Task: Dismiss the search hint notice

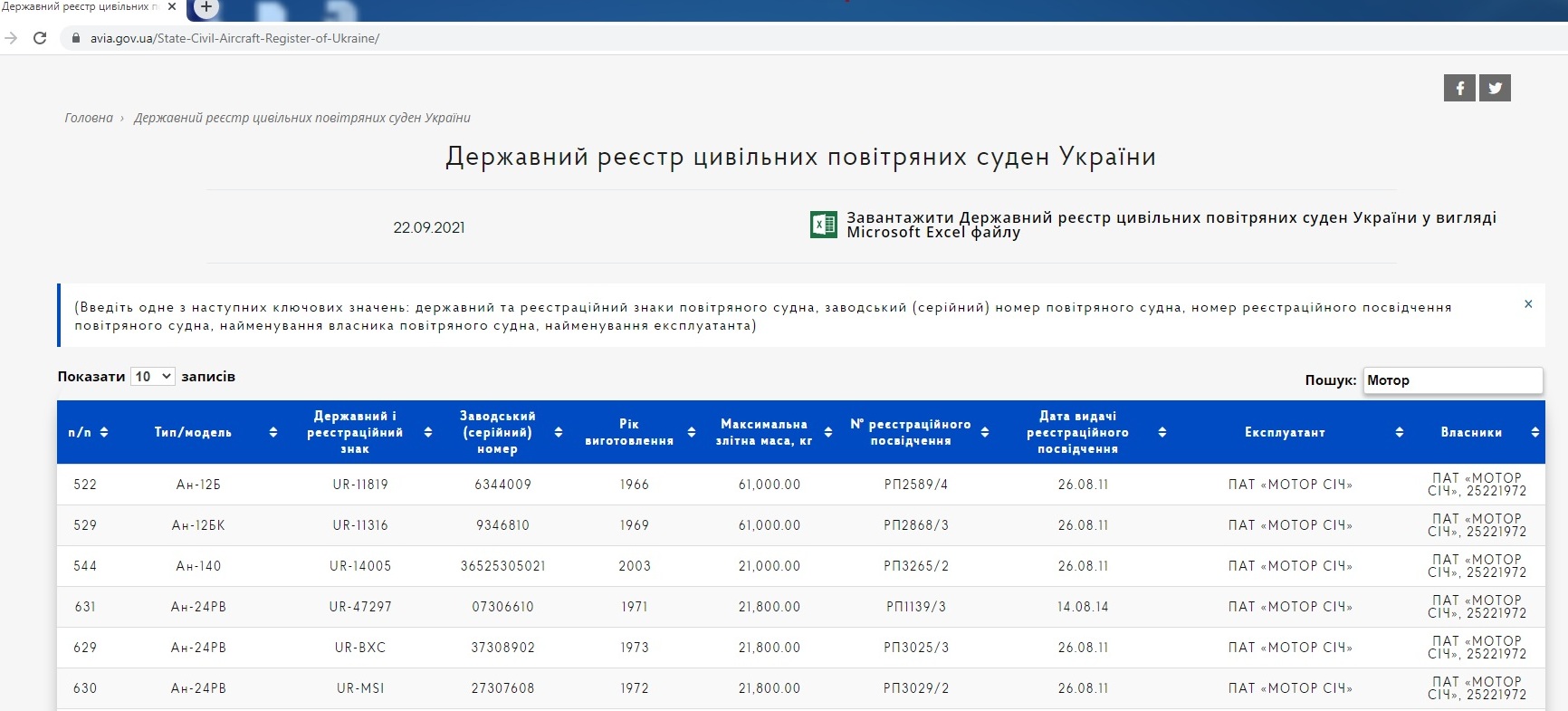Action: 1528,304
